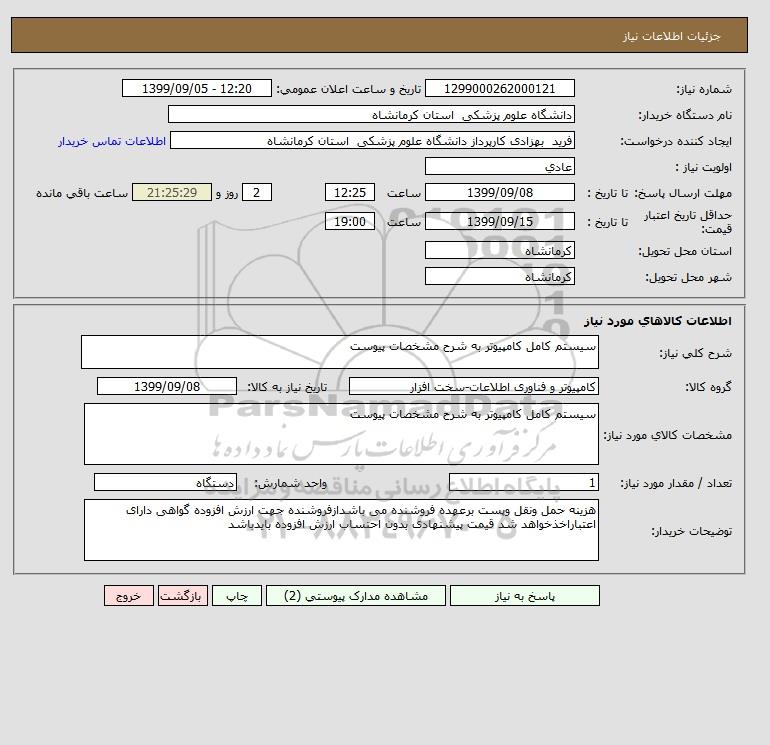
Task: Click the گروه کالا field
Action: pyautogui.click(x=474, y=386)
